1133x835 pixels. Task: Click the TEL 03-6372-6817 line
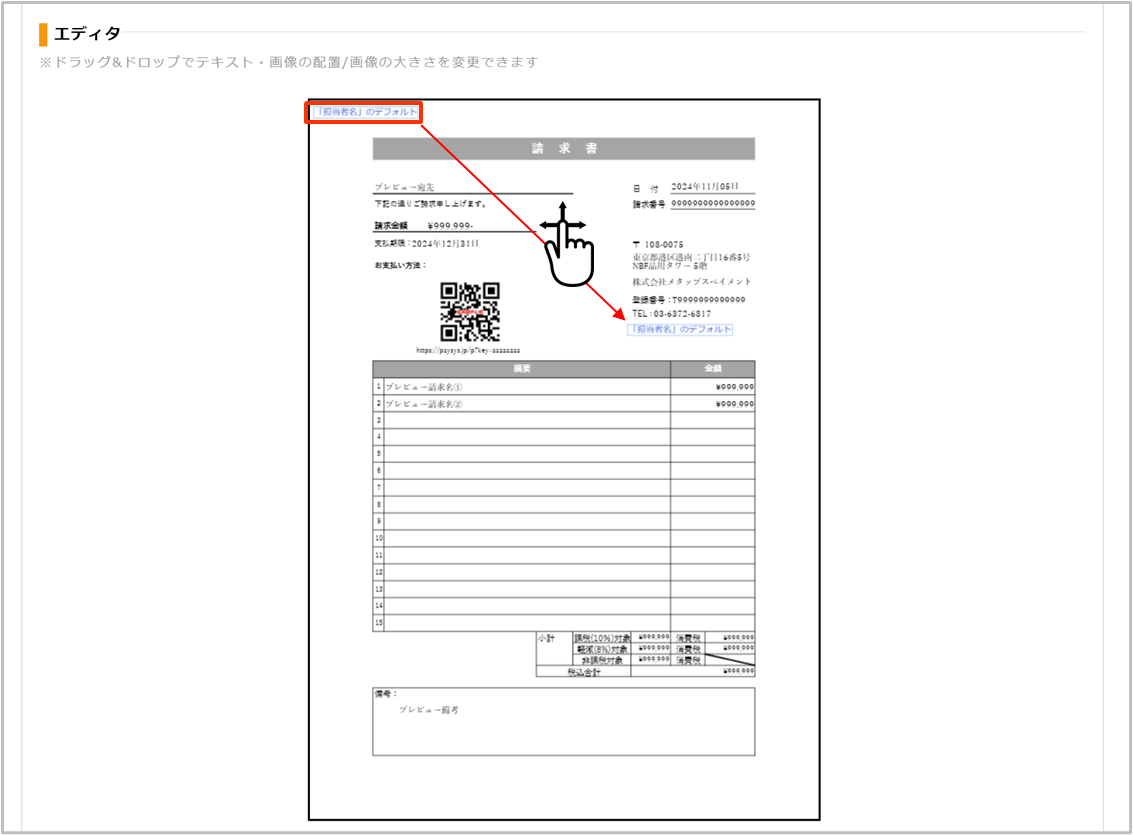click(x=671, y=314)
